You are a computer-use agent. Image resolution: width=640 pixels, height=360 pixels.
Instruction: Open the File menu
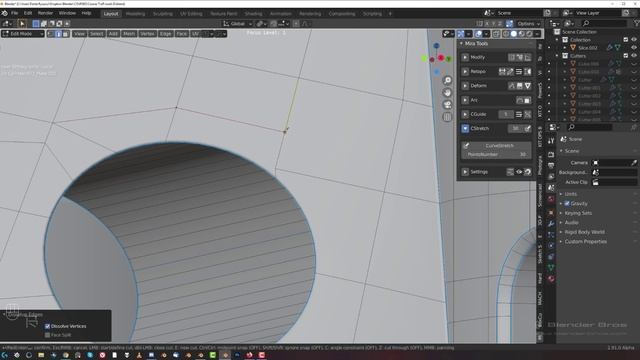[x=15, y=13]
